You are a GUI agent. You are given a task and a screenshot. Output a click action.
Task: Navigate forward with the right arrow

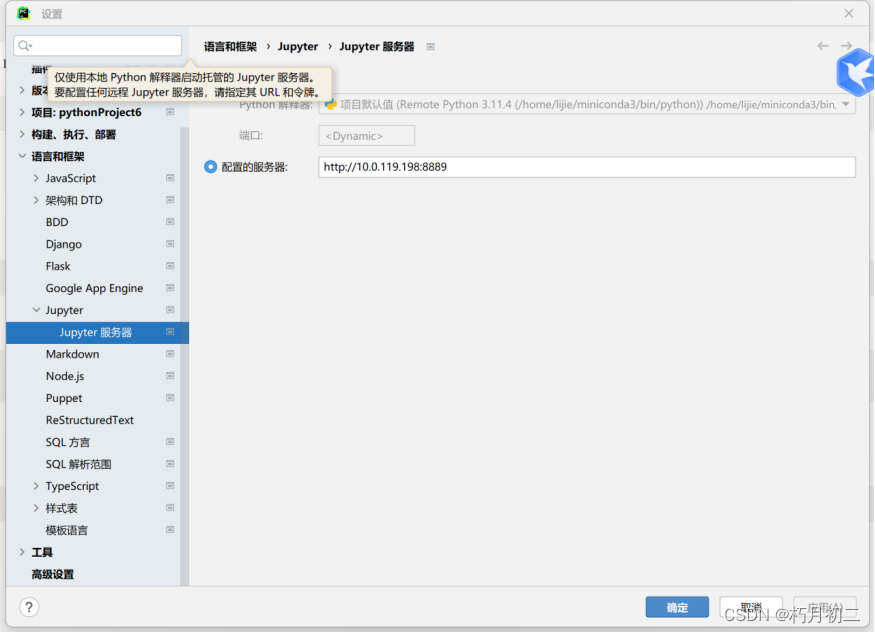point(847,46)
